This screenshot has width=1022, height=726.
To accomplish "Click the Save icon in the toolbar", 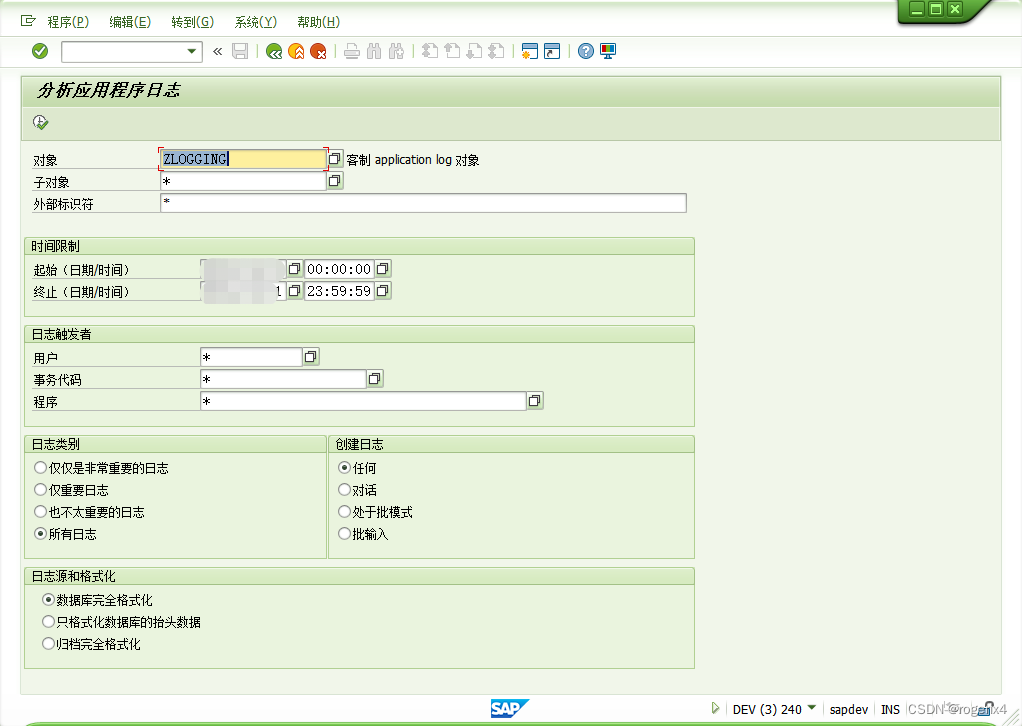I will point(240,50).
